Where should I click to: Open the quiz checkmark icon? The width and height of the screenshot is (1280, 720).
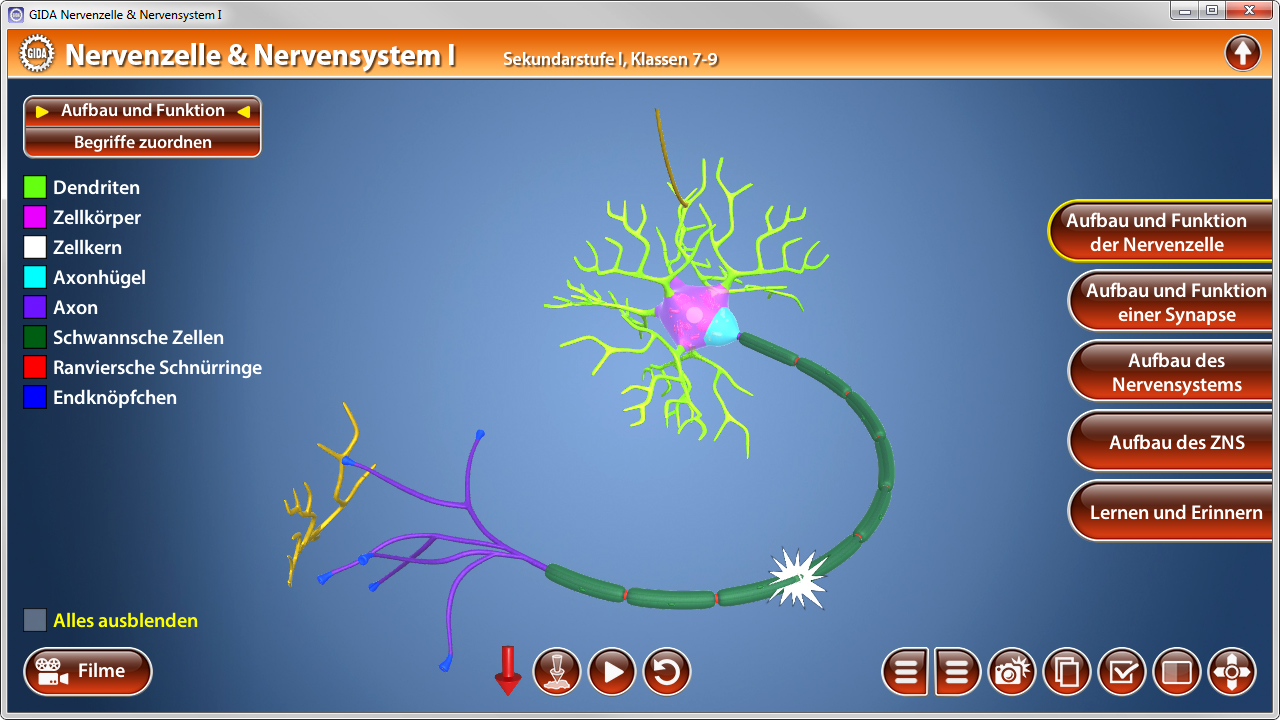click(1121, 671)
